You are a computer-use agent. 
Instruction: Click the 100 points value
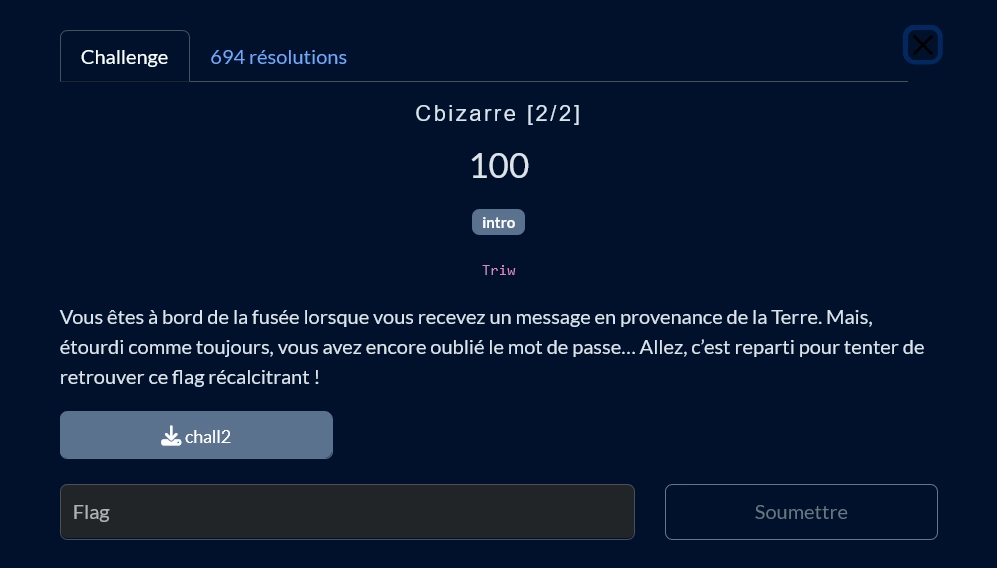pyautogui.click(x=498, y=165)
